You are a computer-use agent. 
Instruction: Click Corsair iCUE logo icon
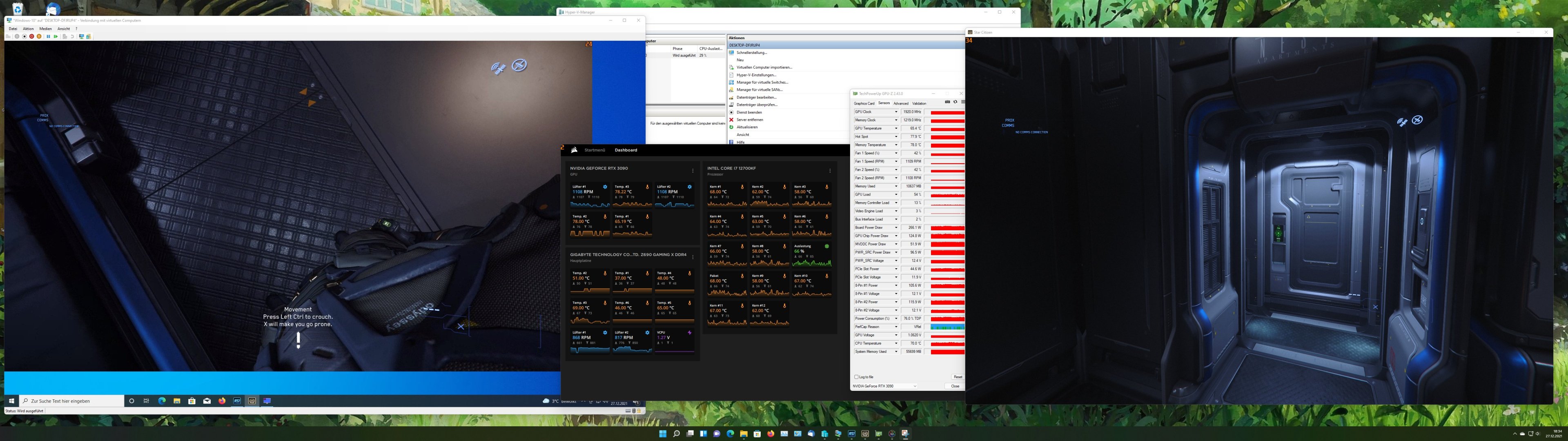pyautogui.click(x=574, y=150)
